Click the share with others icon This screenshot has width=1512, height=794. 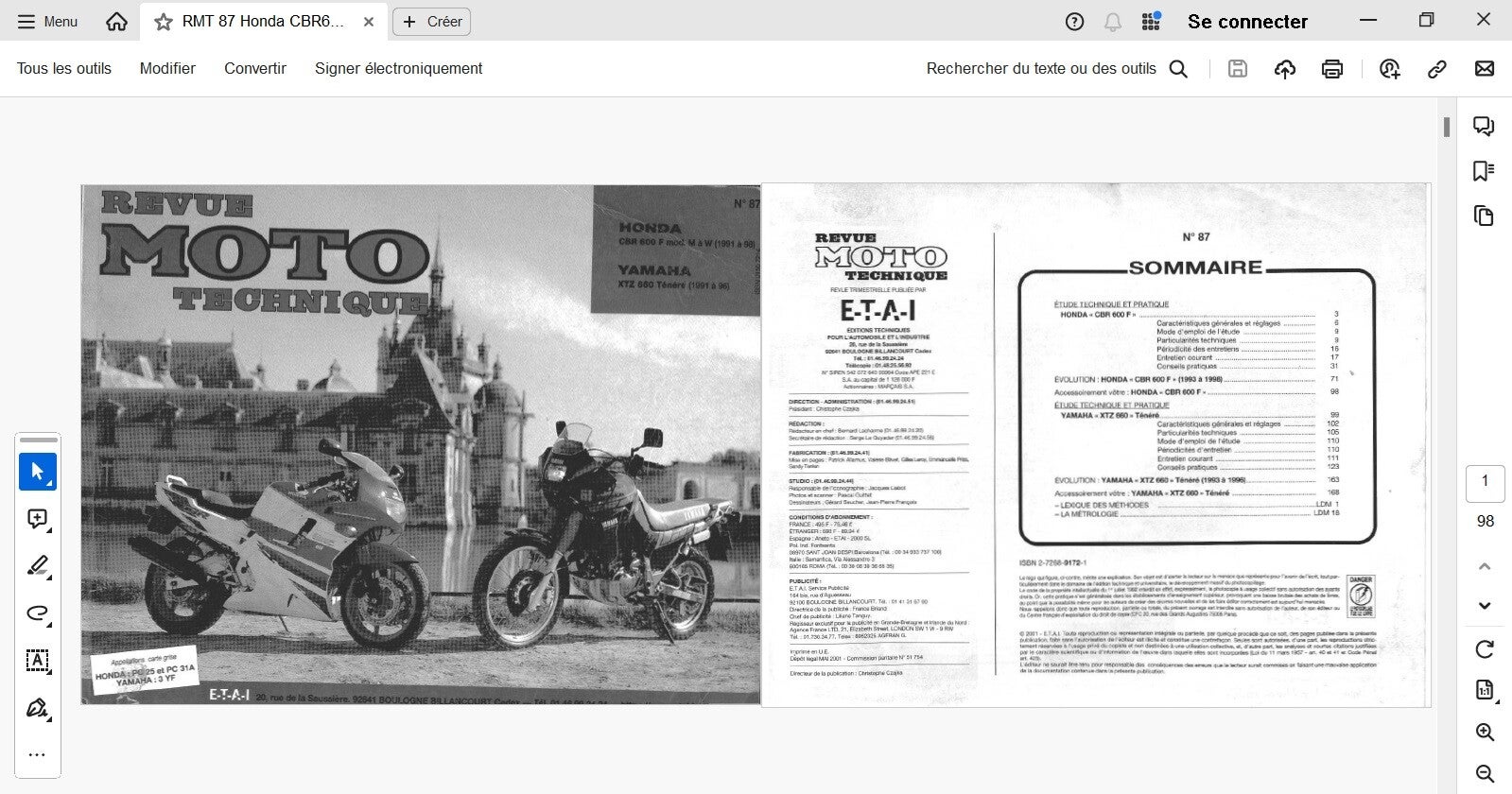tap(1389, 68)
